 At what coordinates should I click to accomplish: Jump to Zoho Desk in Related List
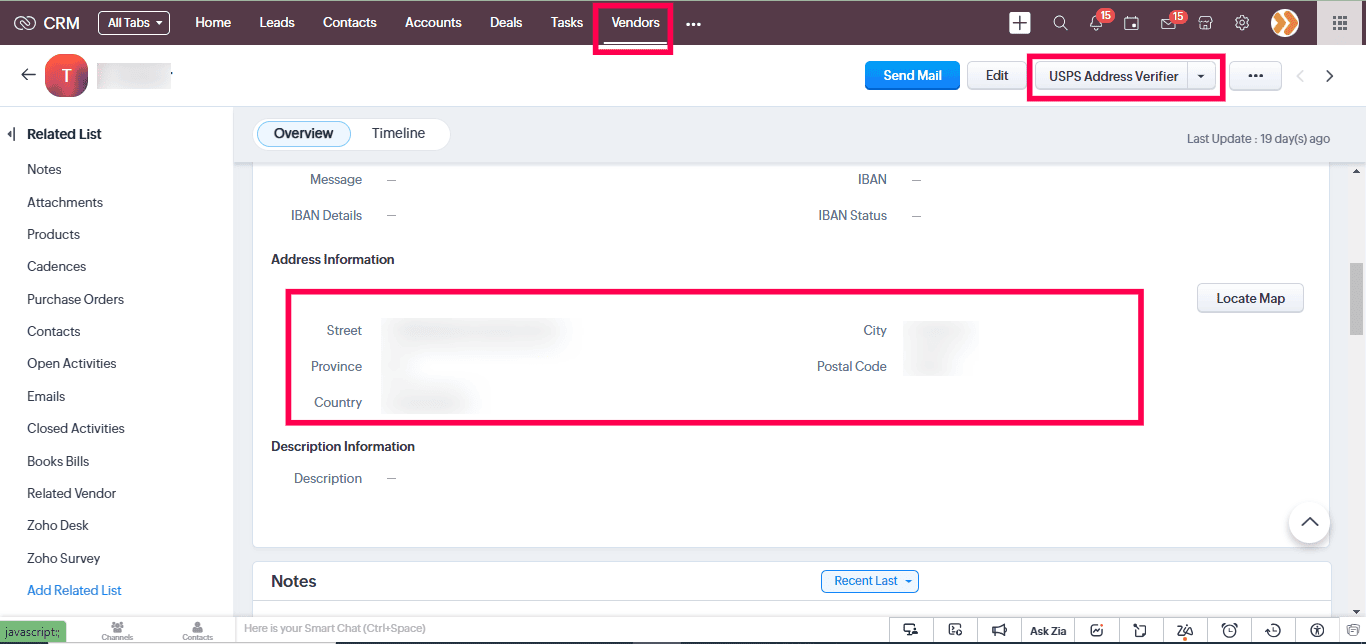point(57,525)
